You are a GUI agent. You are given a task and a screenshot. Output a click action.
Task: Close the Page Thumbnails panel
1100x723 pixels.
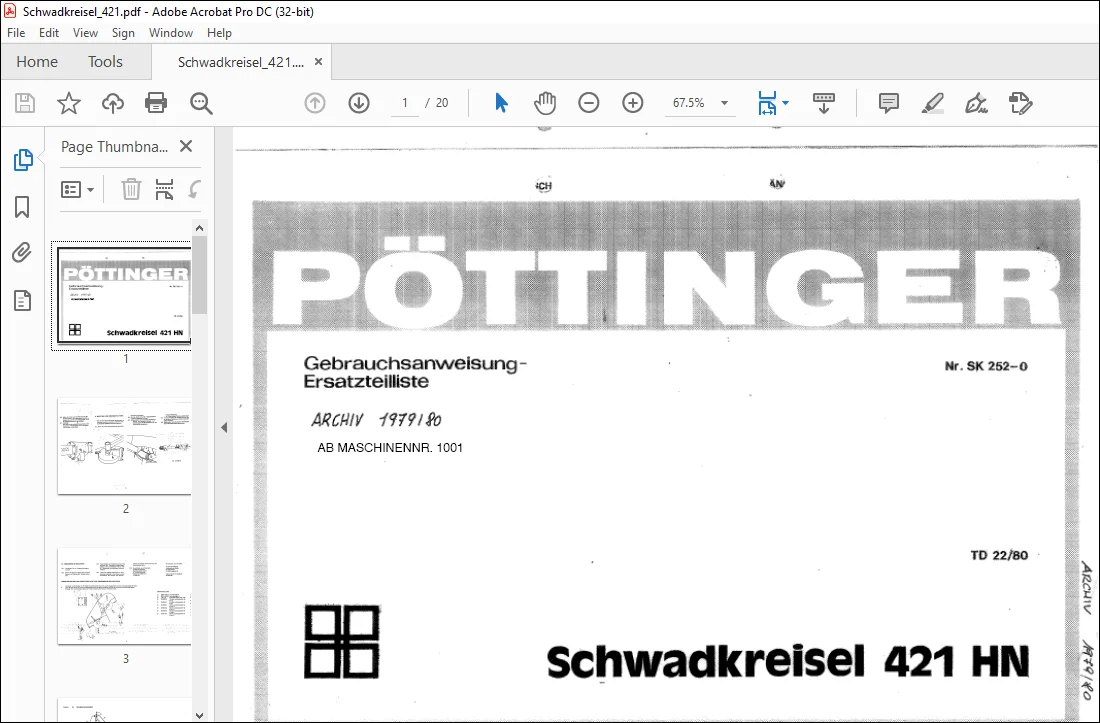(186, 146)
